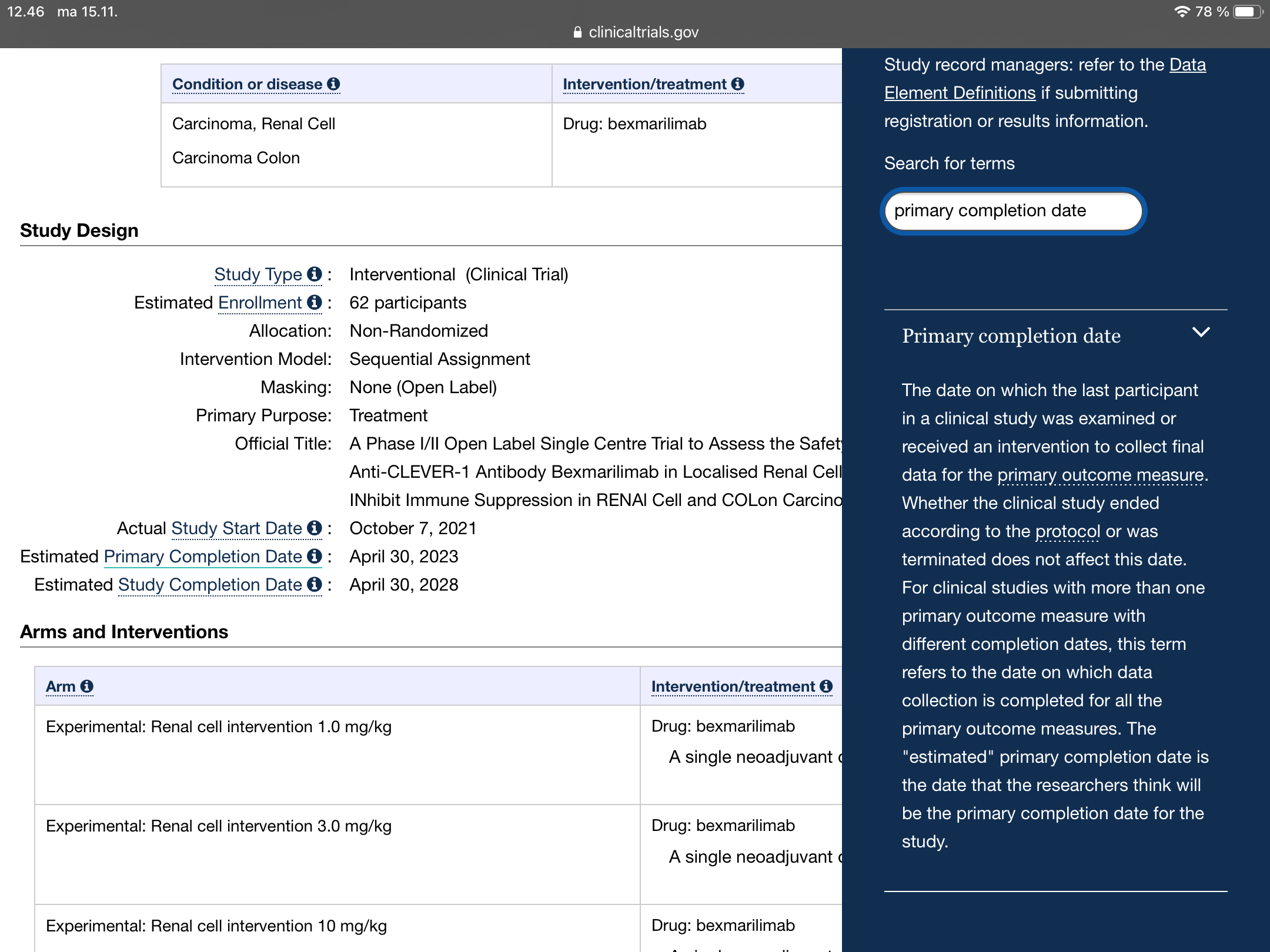Click info icon beside Primary Completion Date
This screenshot has width=1270, height=952.
pos(315,556)
